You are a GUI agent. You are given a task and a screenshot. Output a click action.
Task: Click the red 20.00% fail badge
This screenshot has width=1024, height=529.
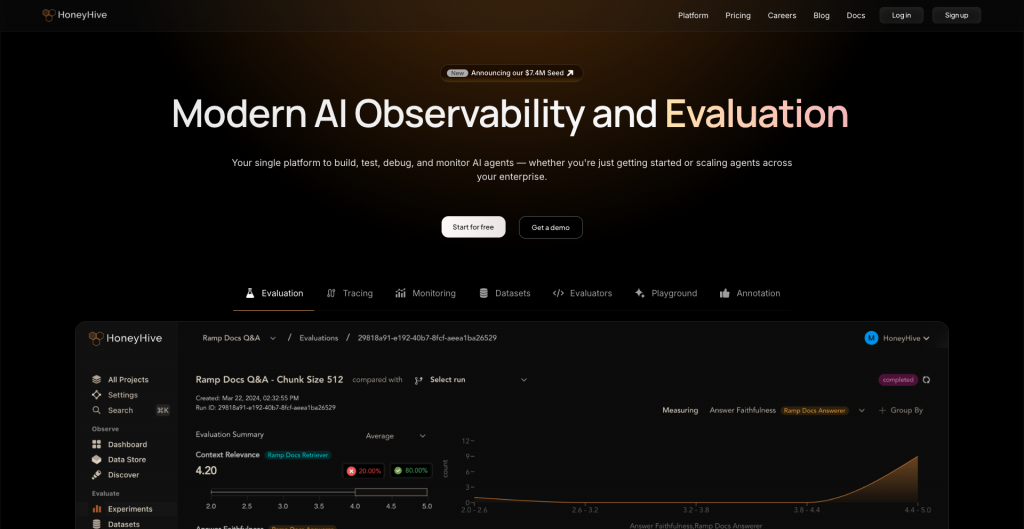pyautogui.click(x=364, y=470)
